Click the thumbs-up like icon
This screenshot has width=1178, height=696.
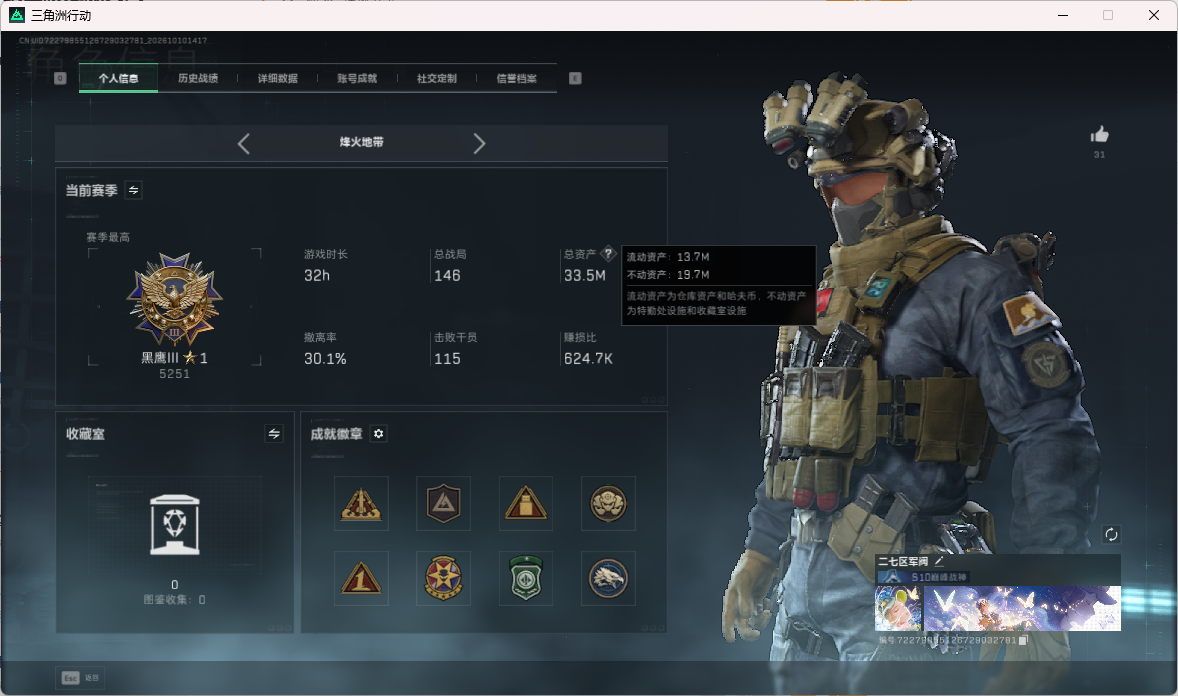point(1100,135)
